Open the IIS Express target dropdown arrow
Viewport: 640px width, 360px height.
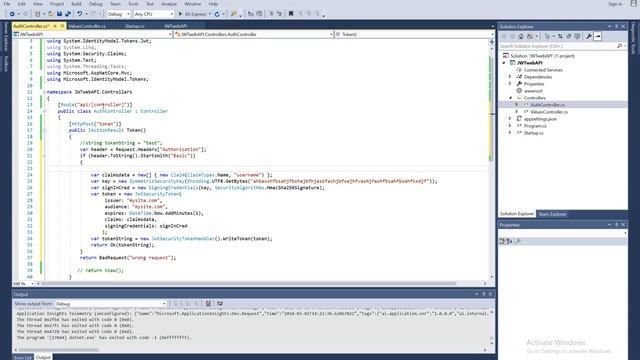pyautogui.click(x=210, y=14)
